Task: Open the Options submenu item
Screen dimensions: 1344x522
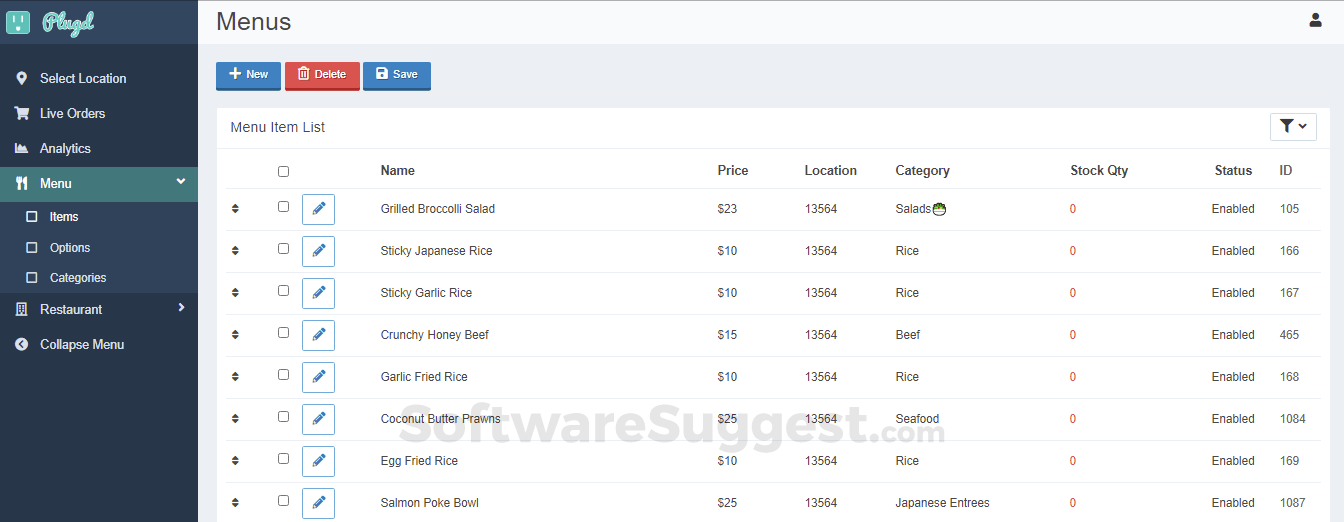Action: click(x=70, y=247)
